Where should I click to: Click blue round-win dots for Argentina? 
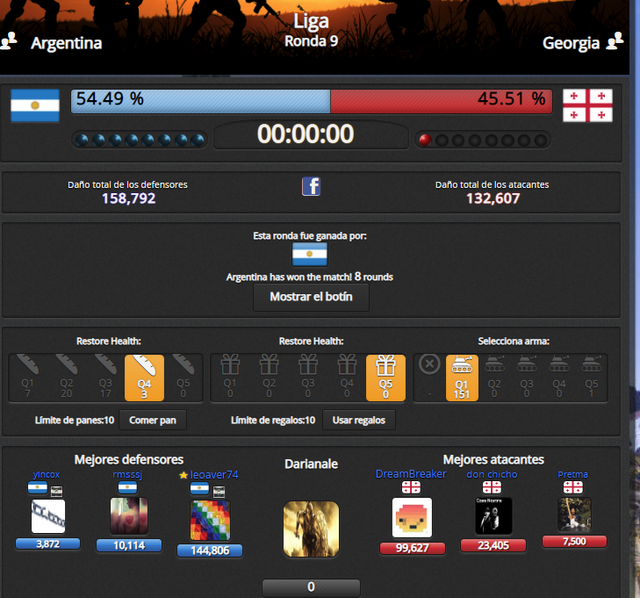[x=140, y=140]
